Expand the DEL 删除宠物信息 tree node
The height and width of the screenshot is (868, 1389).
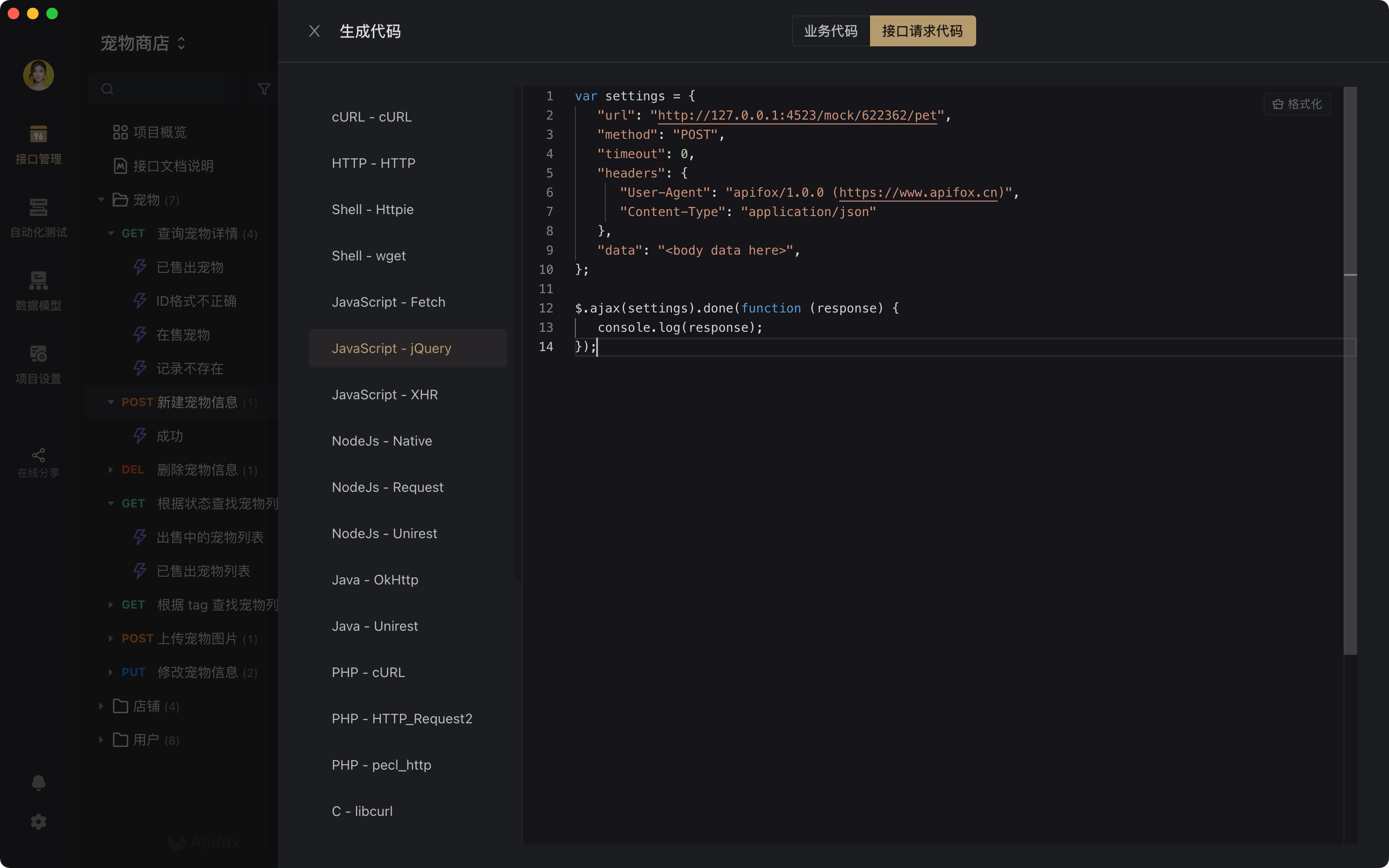tap(111, 470)
